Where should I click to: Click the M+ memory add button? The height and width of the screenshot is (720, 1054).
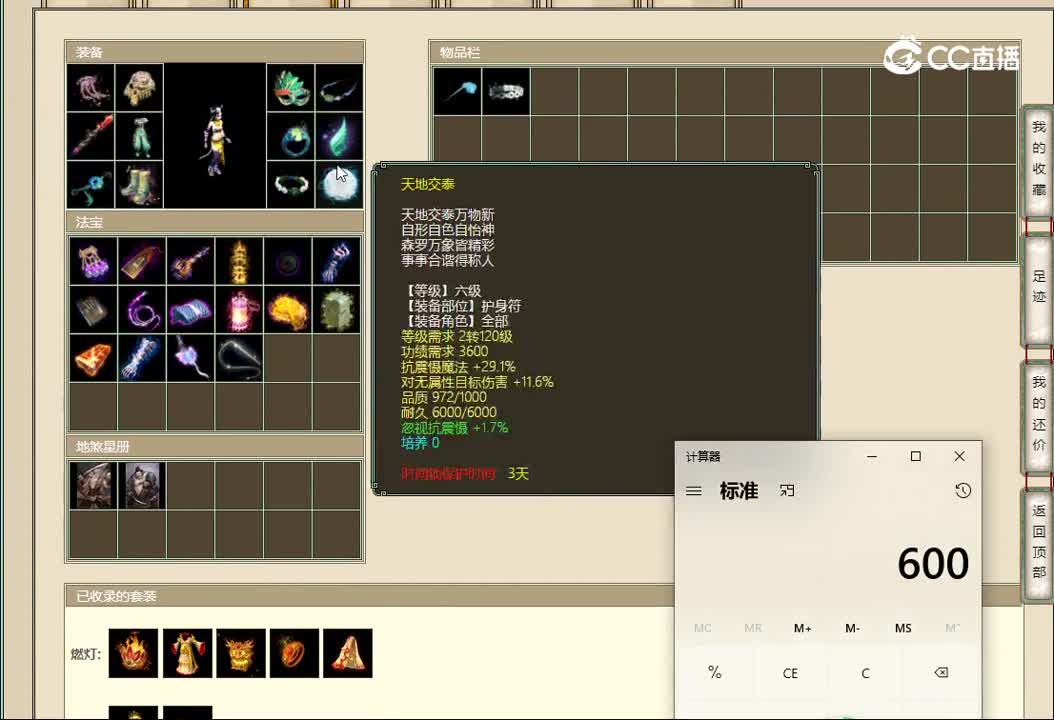(803, 628)
